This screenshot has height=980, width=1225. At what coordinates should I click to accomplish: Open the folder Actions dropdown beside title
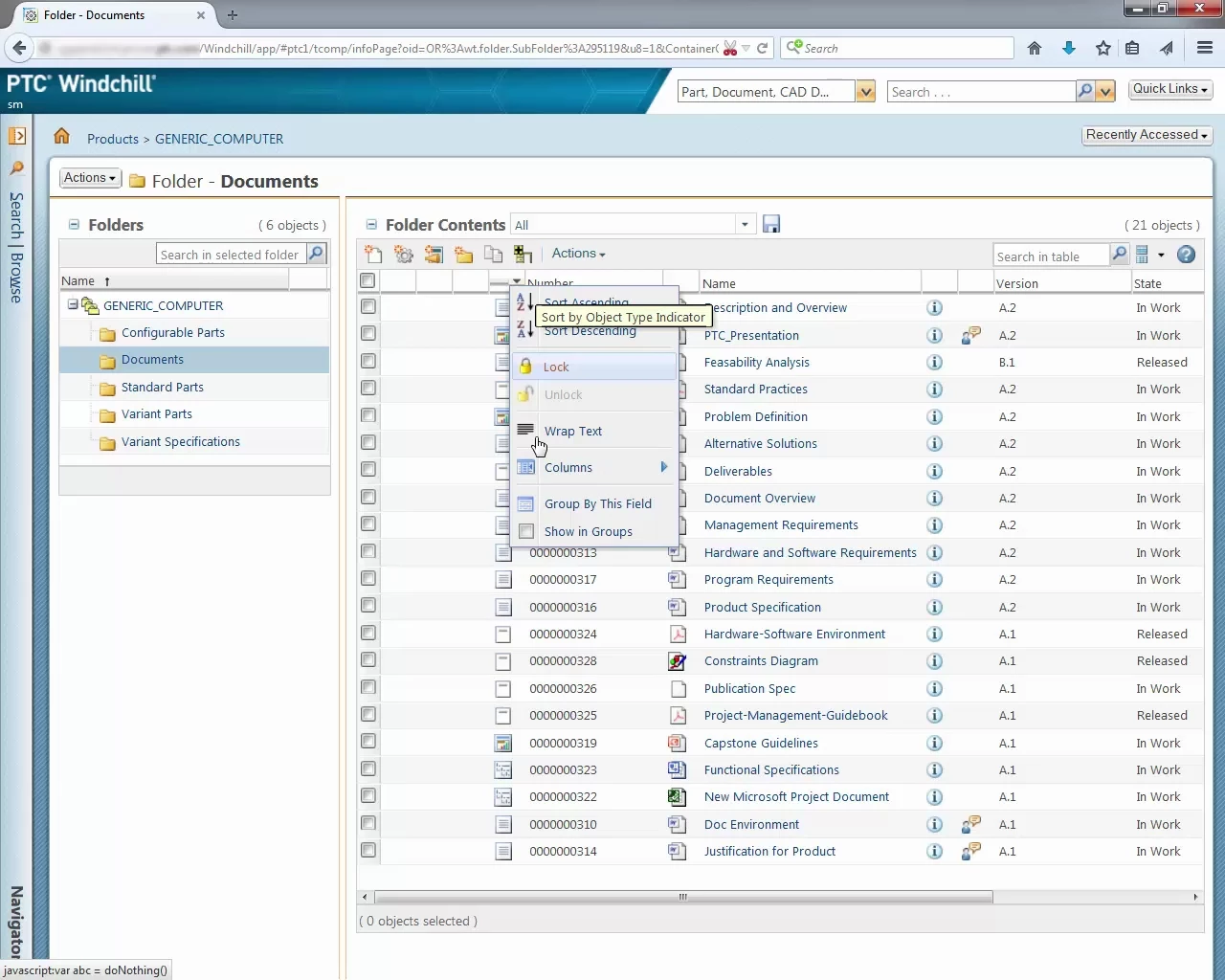tap(91, 178)
